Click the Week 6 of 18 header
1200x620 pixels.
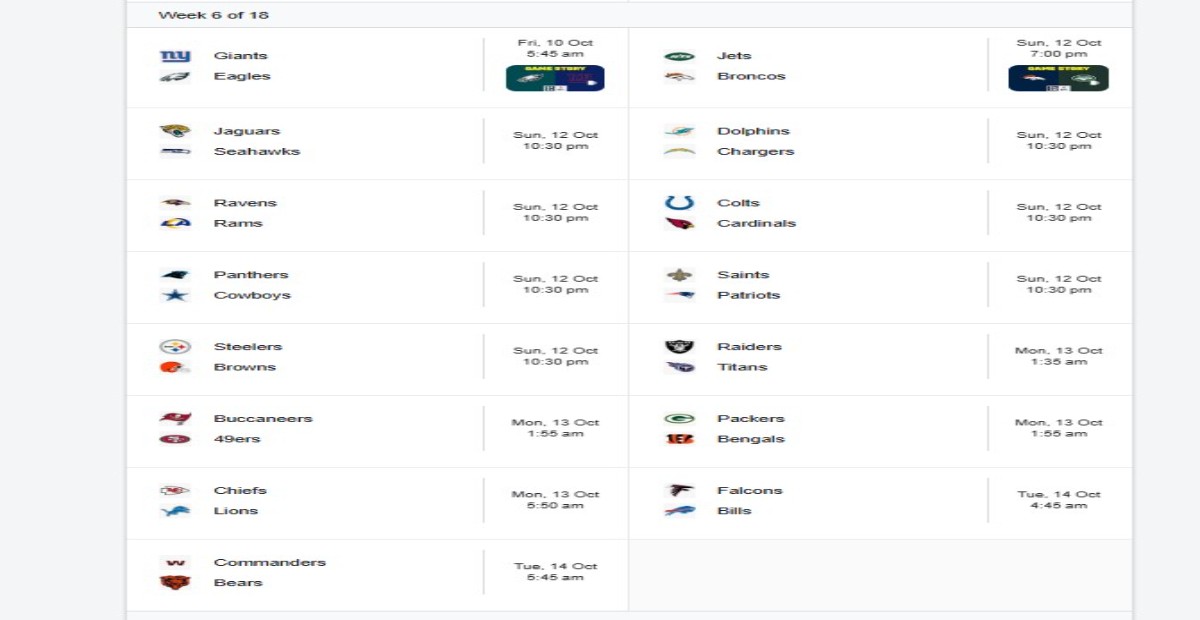coord(213,15)
